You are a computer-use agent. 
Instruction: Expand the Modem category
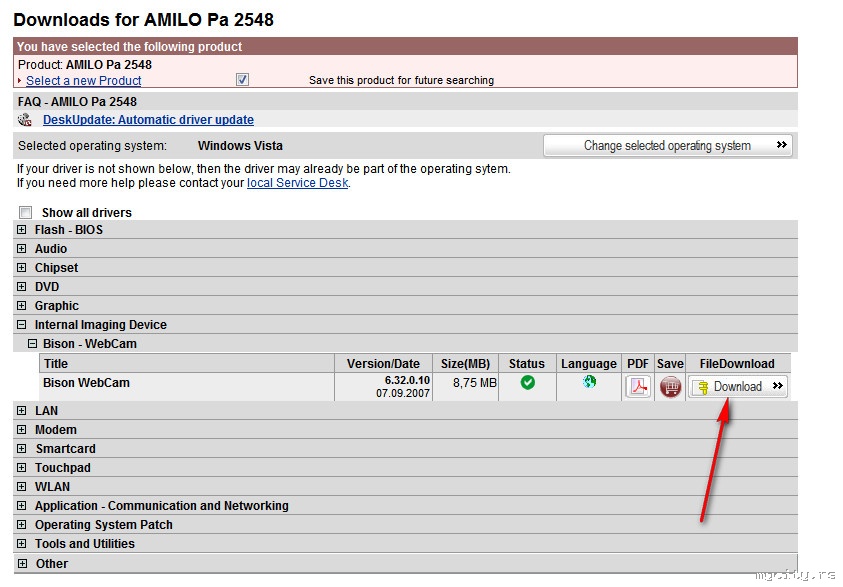click(x=21, y=429)
